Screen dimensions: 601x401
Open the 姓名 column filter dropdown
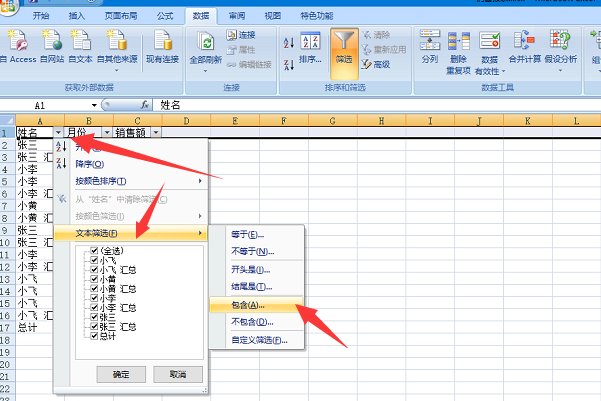pyautogui.click(x=58, y=133)
